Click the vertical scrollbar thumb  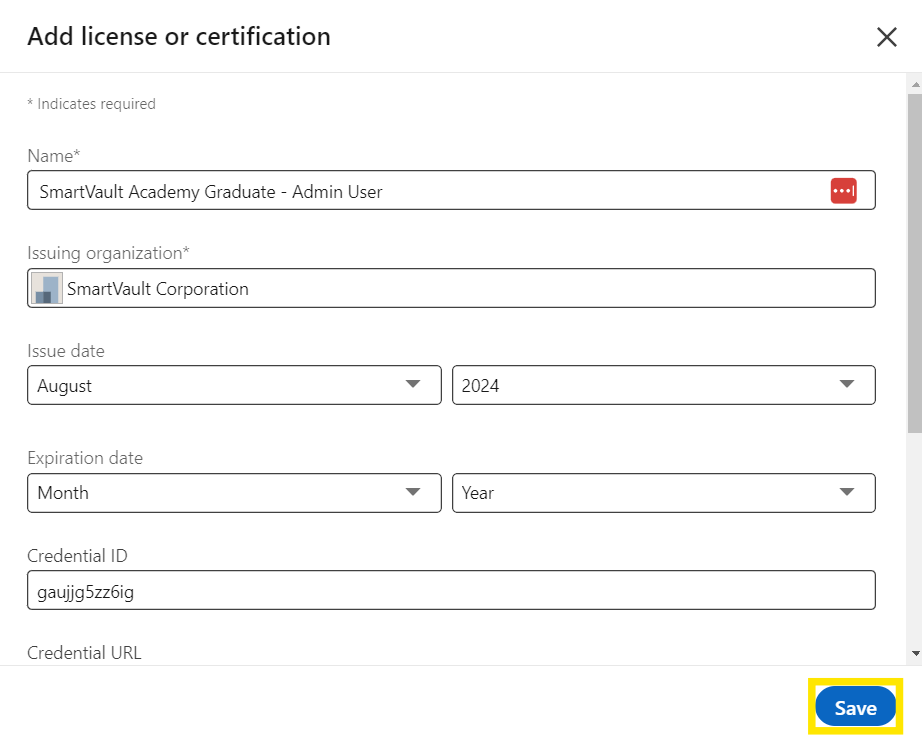coord(915,263)
